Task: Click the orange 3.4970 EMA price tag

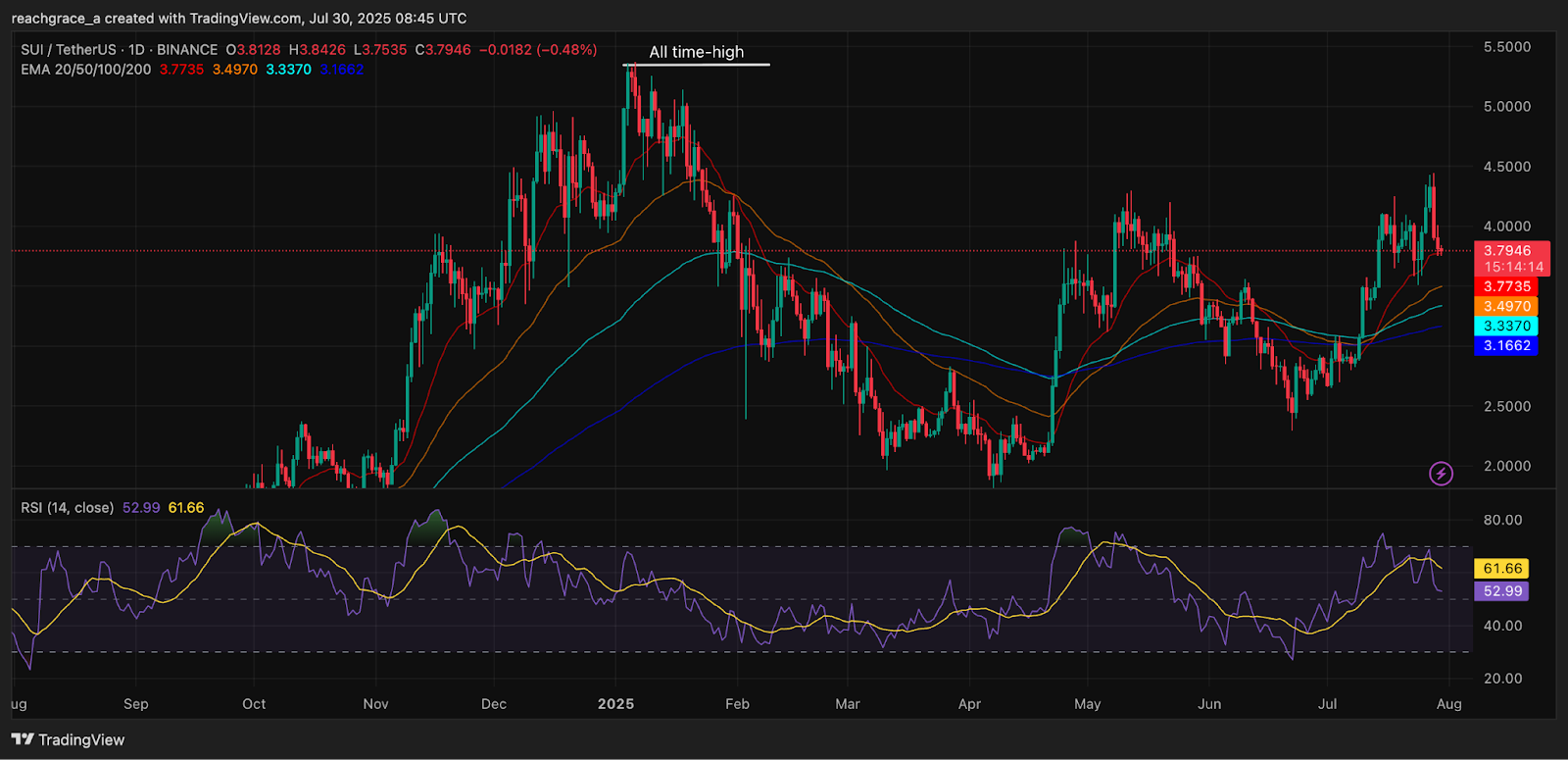Action: coord(1506,307)
